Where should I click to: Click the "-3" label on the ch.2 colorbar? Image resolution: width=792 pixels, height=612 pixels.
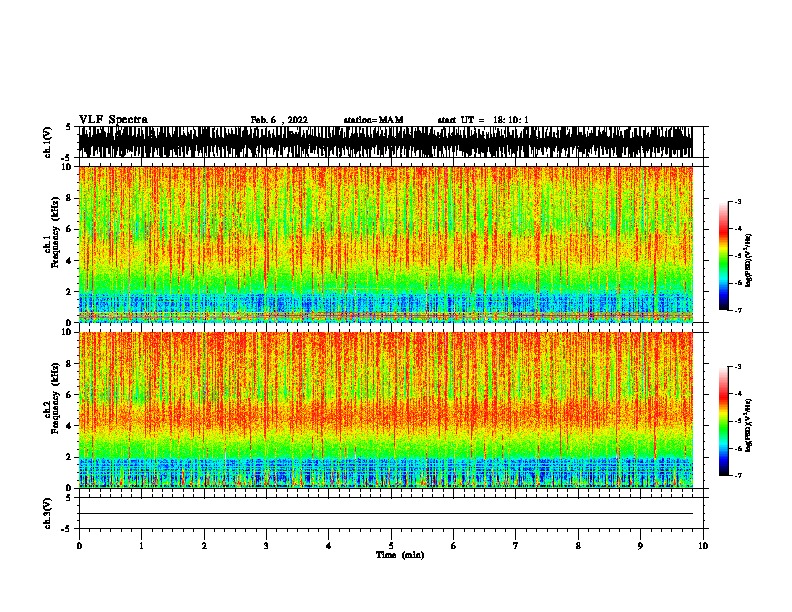click(738, 367)
